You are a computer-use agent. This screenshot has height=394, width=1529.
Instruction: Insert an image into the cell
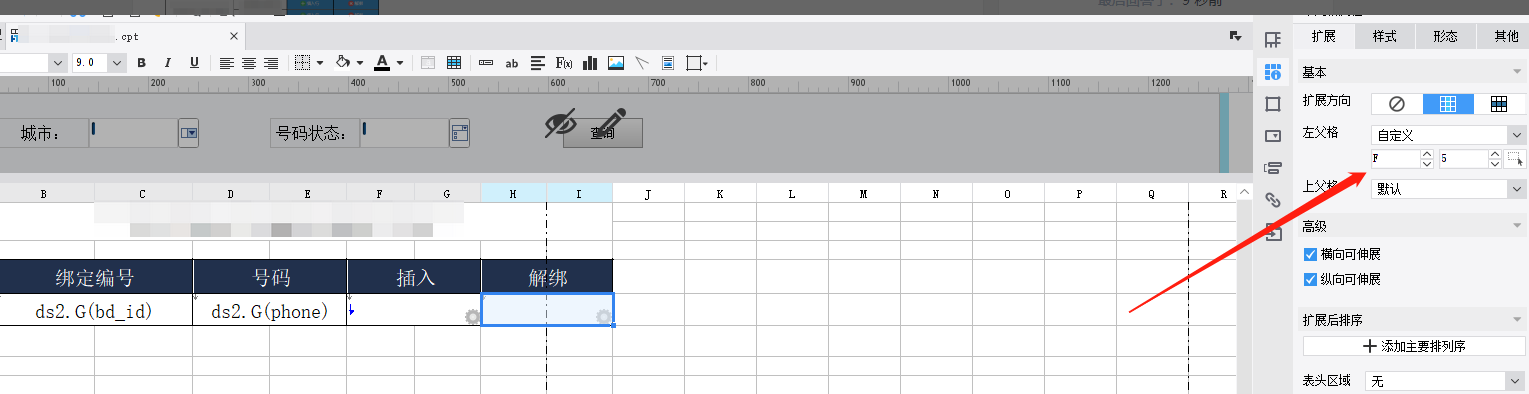click(616, 63)
